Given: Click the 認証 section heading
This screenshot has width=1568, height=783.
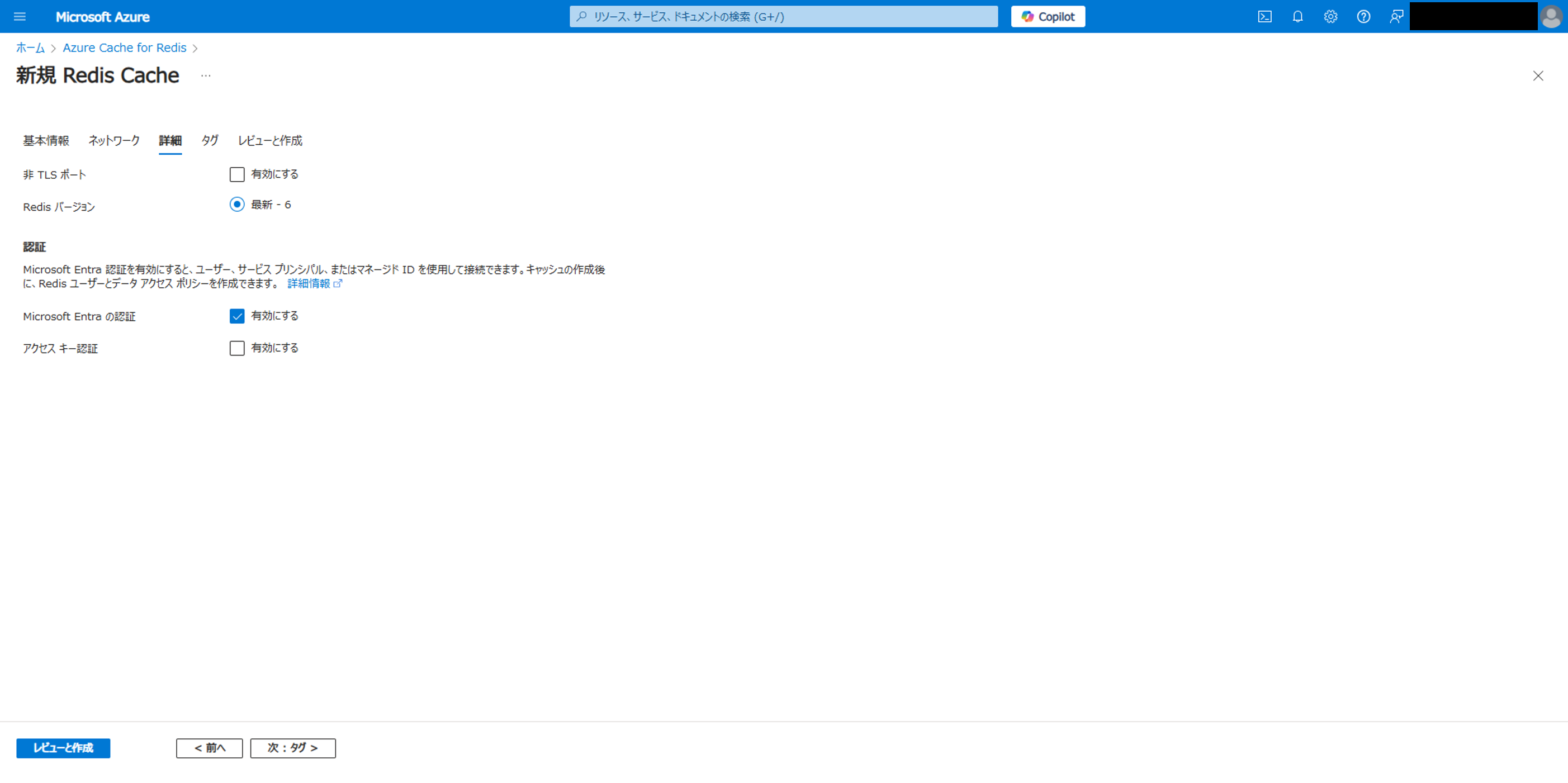Looking at the screenshot, I should 35,247.
